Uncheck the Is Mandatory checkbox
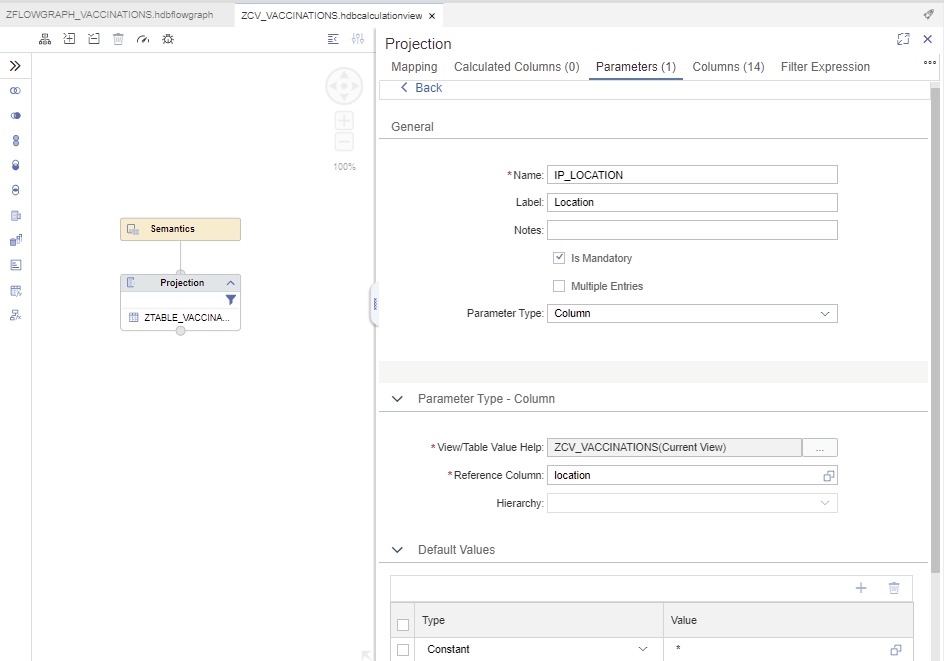 tap(559, 258)
